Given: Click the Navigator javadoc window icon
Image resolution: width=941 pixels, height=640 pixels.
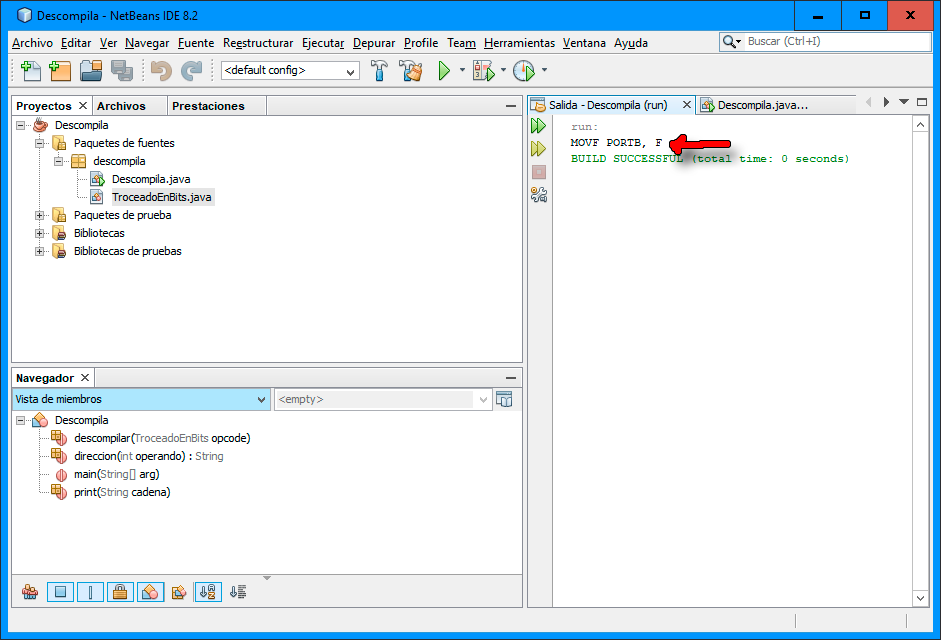Looking at the screenshot, I should point(505,399).
